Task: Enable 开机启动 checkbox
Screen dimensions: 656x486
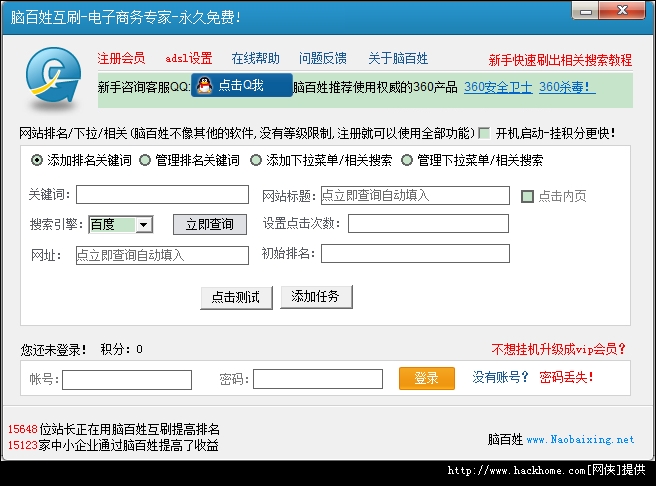Action: [x=484, y=133]
